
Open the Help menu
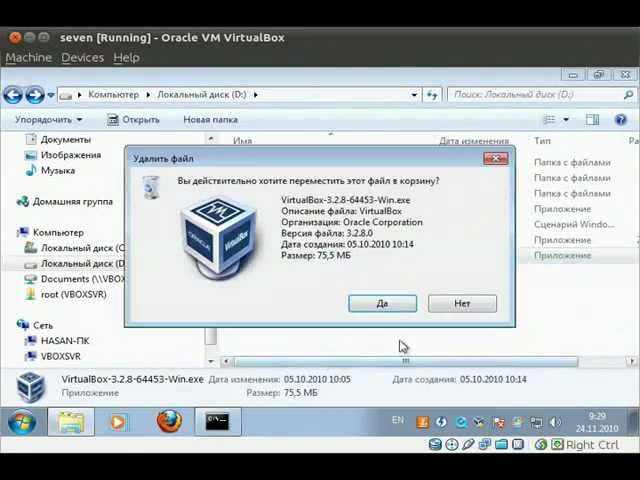pos(127,58)
